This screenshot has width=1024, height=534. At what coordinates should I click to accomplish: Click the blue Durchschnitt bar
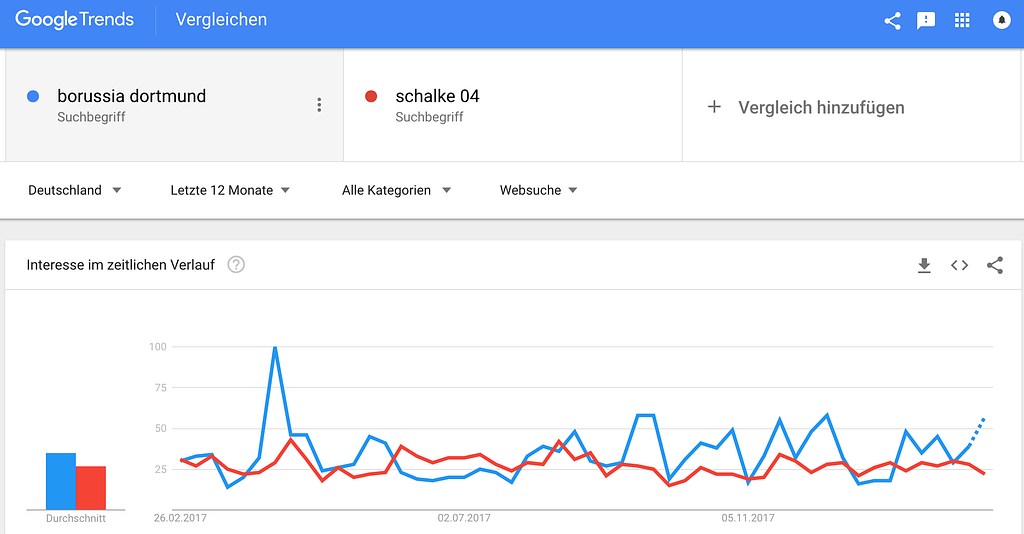[x=61, y=481]
